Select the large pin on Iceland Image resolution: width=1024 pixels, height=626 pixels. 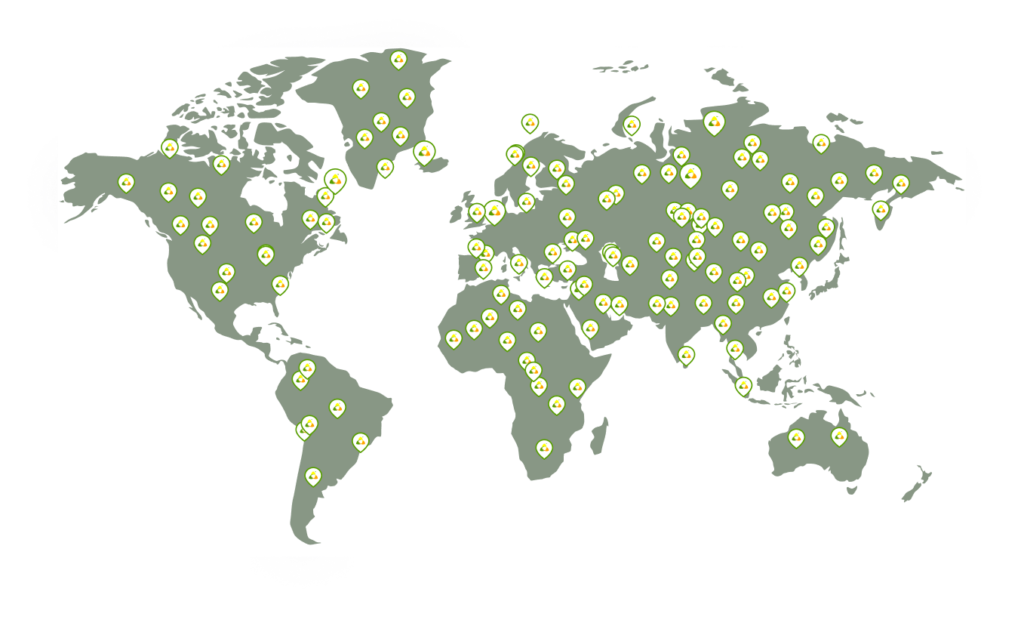pyautogui.click(x=424, y=153)
